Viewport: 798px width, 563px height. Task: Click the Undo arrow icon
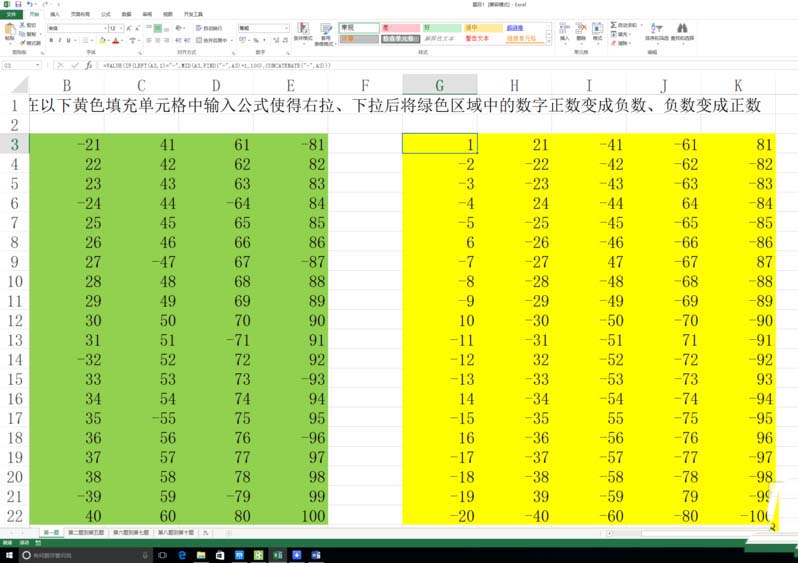coord(30,4)
